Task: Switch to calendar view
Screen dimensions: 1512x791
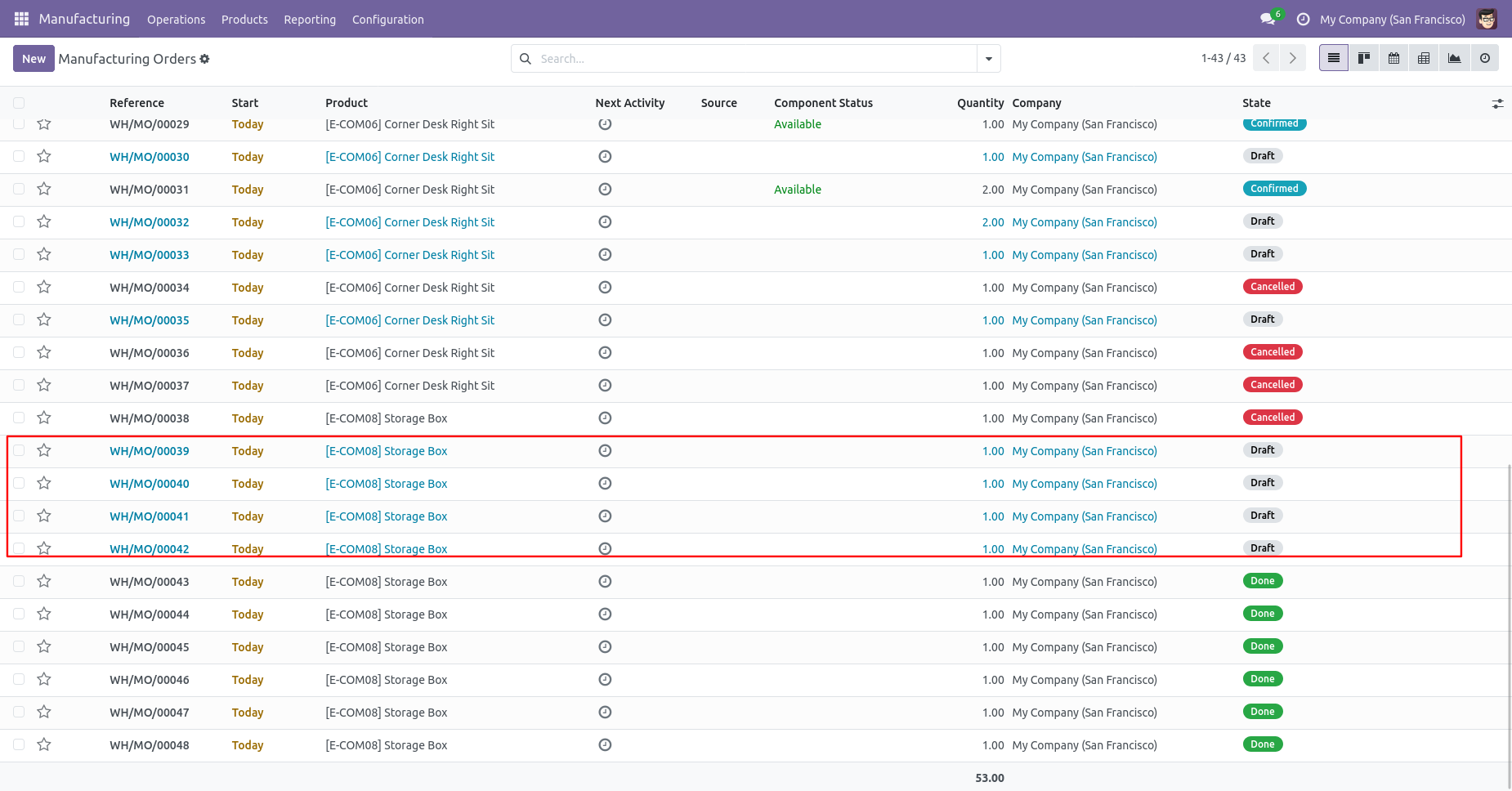Action: coord(1394,58)
